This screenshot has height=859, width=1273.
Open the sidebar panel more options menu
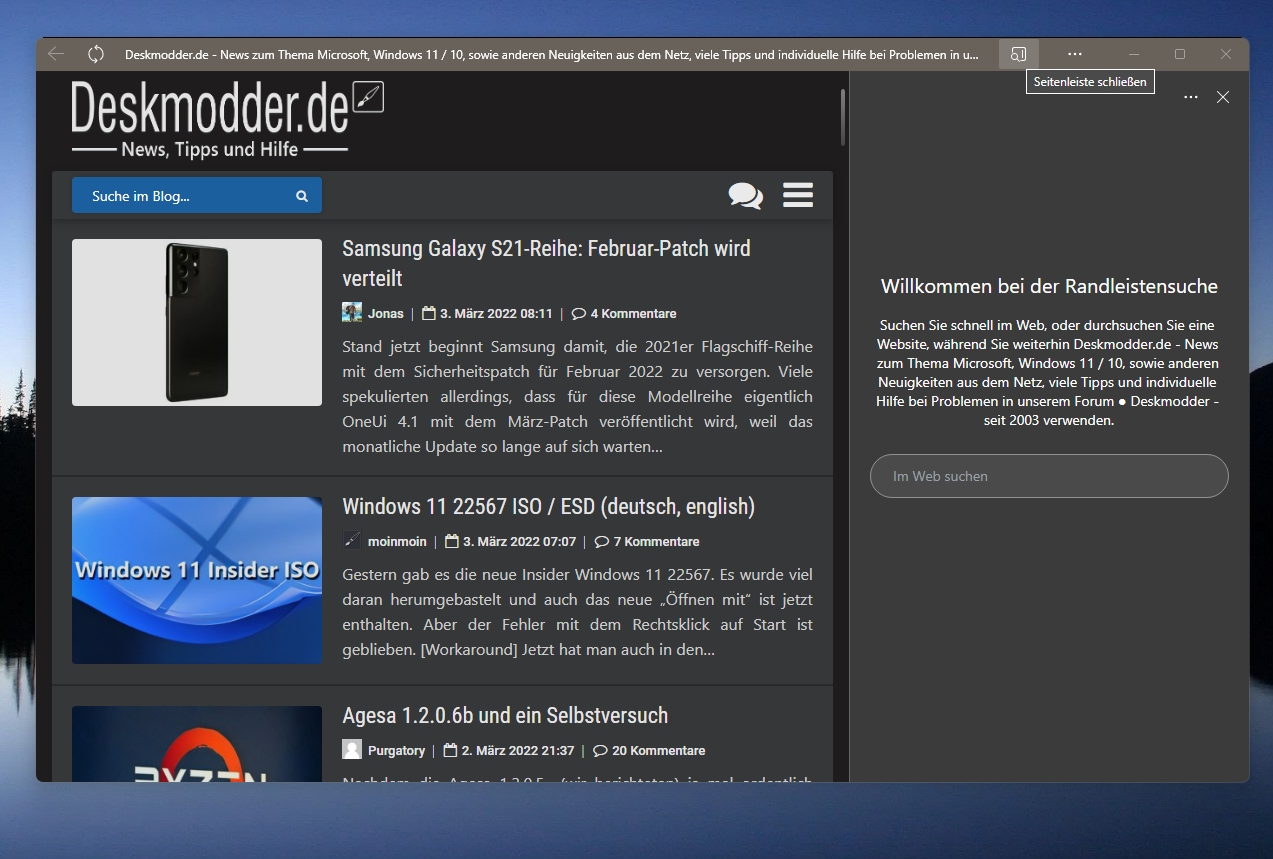pyautogui.click(x=1190, y=97)
